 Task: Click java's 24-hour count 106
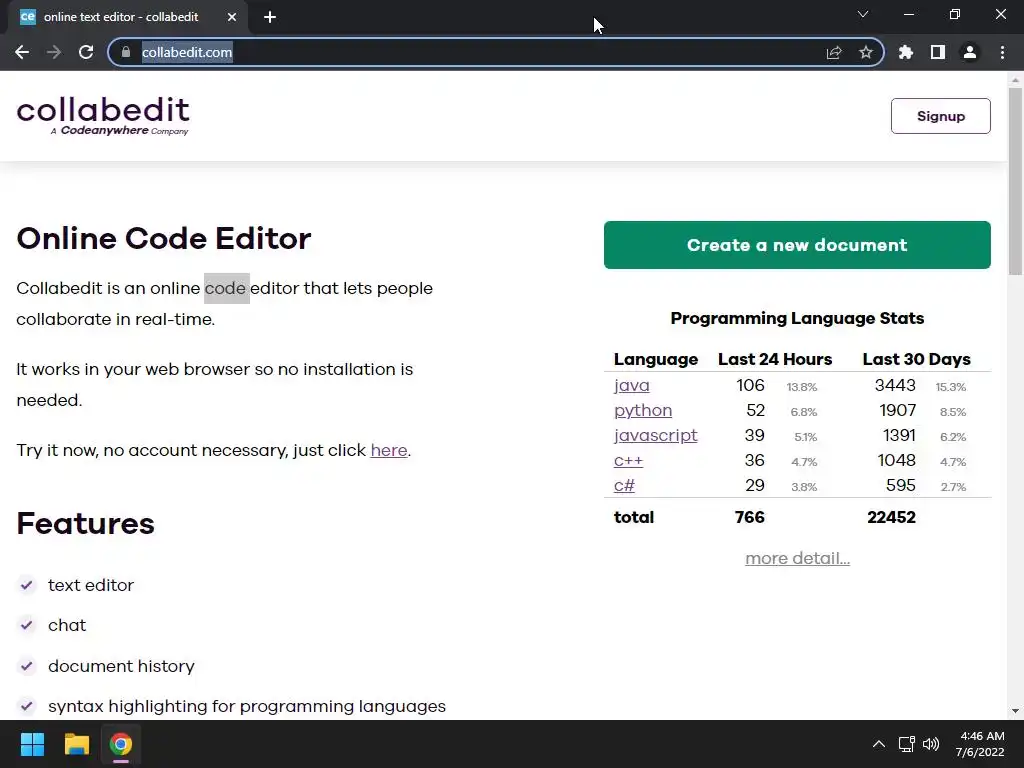pos(750,385)
